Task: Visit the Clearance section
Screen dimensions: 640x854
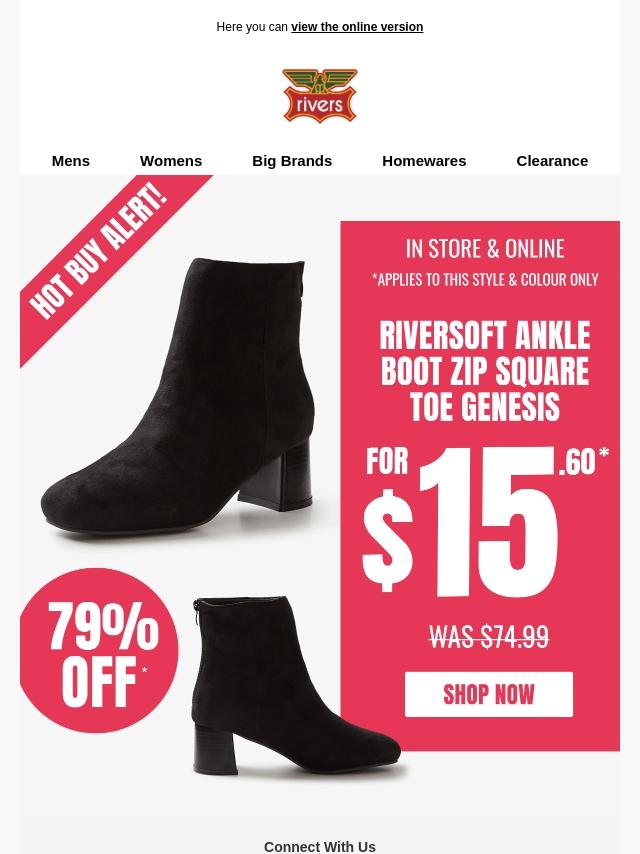Action: [x=552, y=161]
